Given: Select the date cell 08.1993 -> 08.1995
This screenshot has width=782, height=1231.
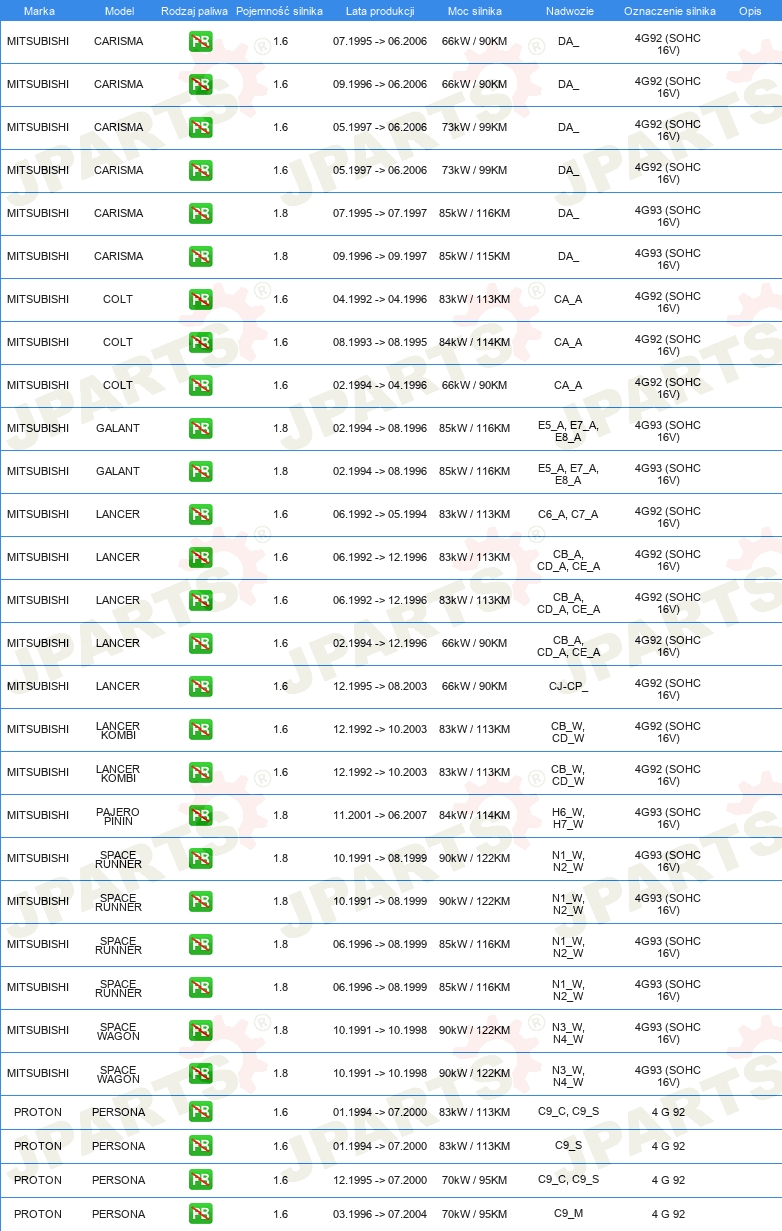Looking at the screenshot, I should point(380,343).
